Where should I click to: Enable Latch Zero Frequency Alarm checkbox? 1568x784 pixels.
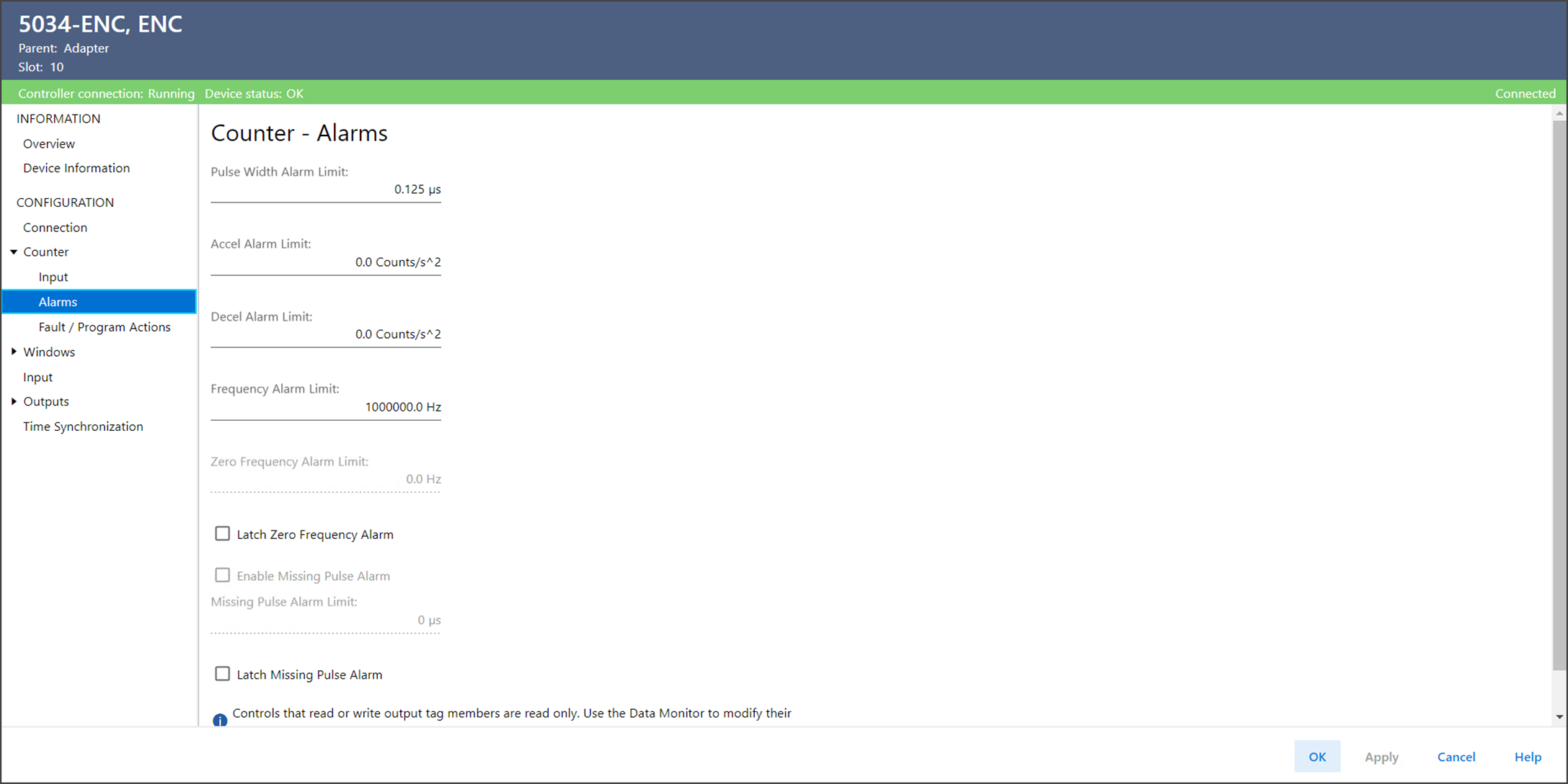[x=222, y=534]
